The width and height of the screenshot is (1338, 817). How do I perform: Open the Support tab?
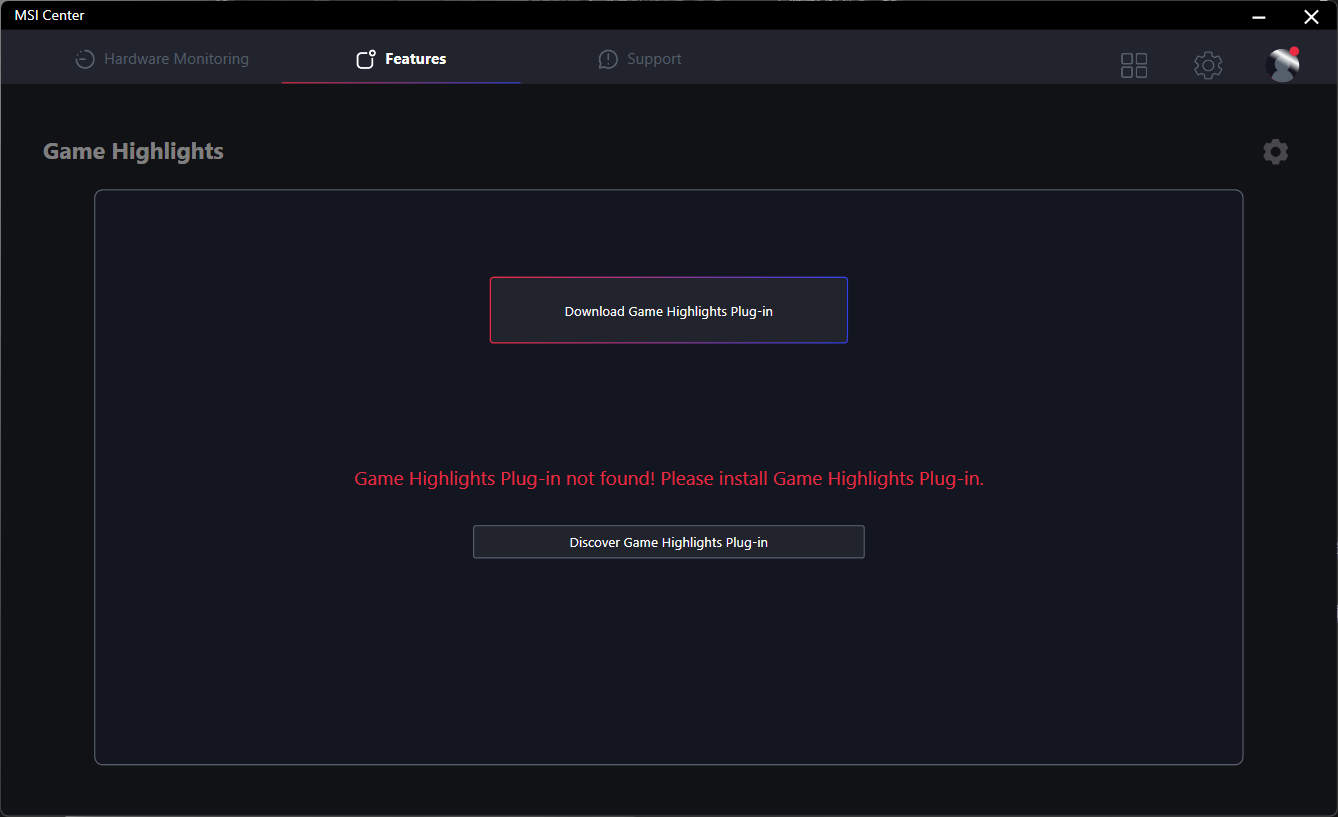[640, 59]
